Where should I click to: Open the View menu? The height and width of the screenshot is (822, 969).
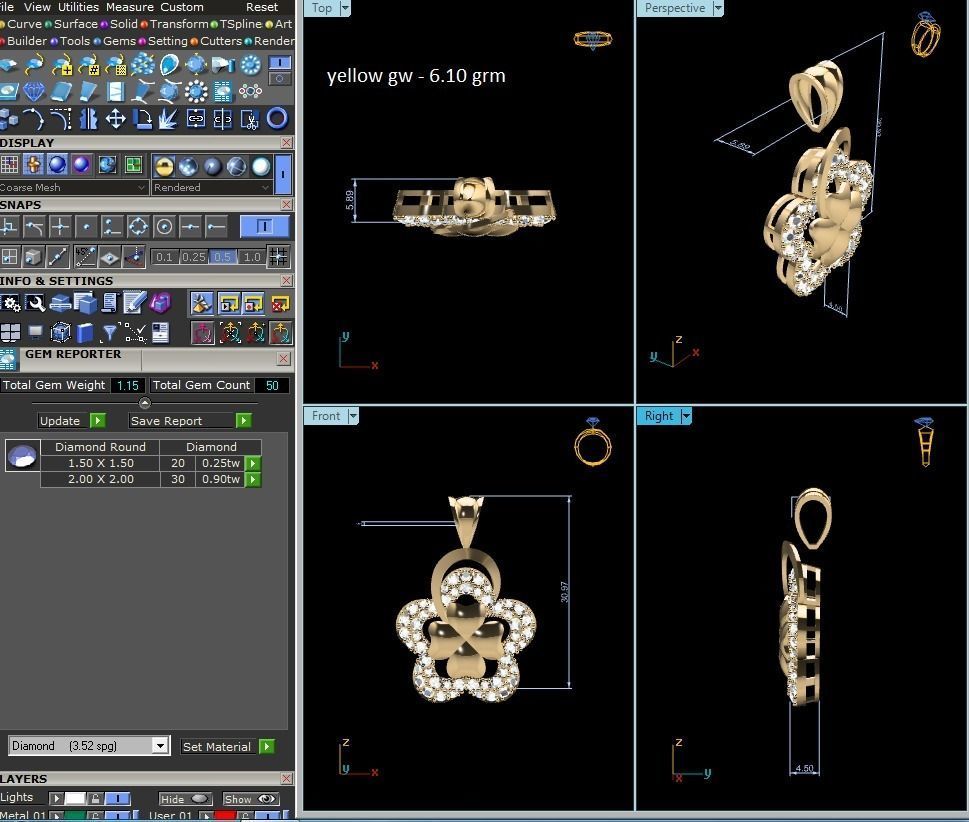pyautogui.click(x=37, y=7)
